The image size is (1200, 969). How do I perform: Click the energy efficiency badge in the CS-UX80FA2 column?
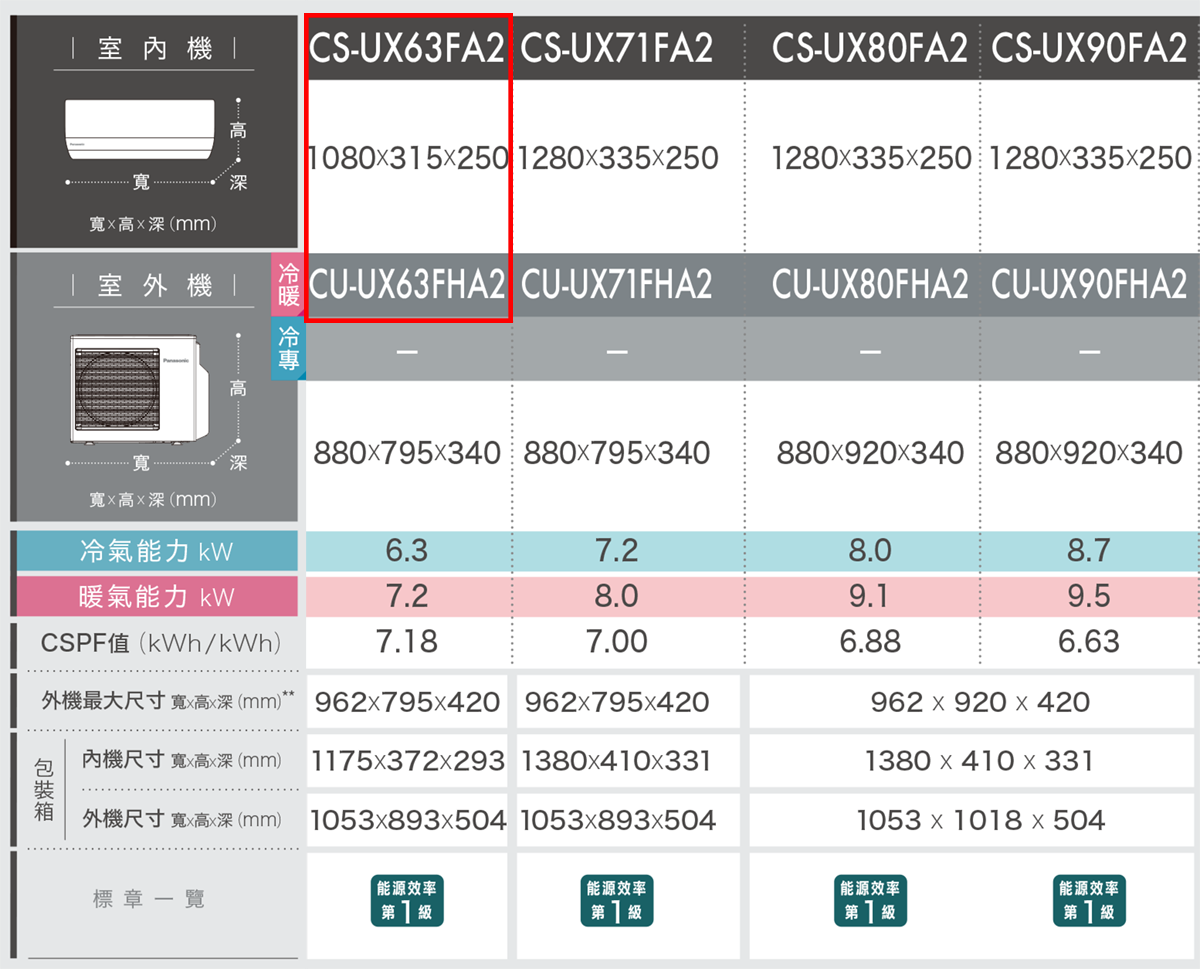pos(870,901)
